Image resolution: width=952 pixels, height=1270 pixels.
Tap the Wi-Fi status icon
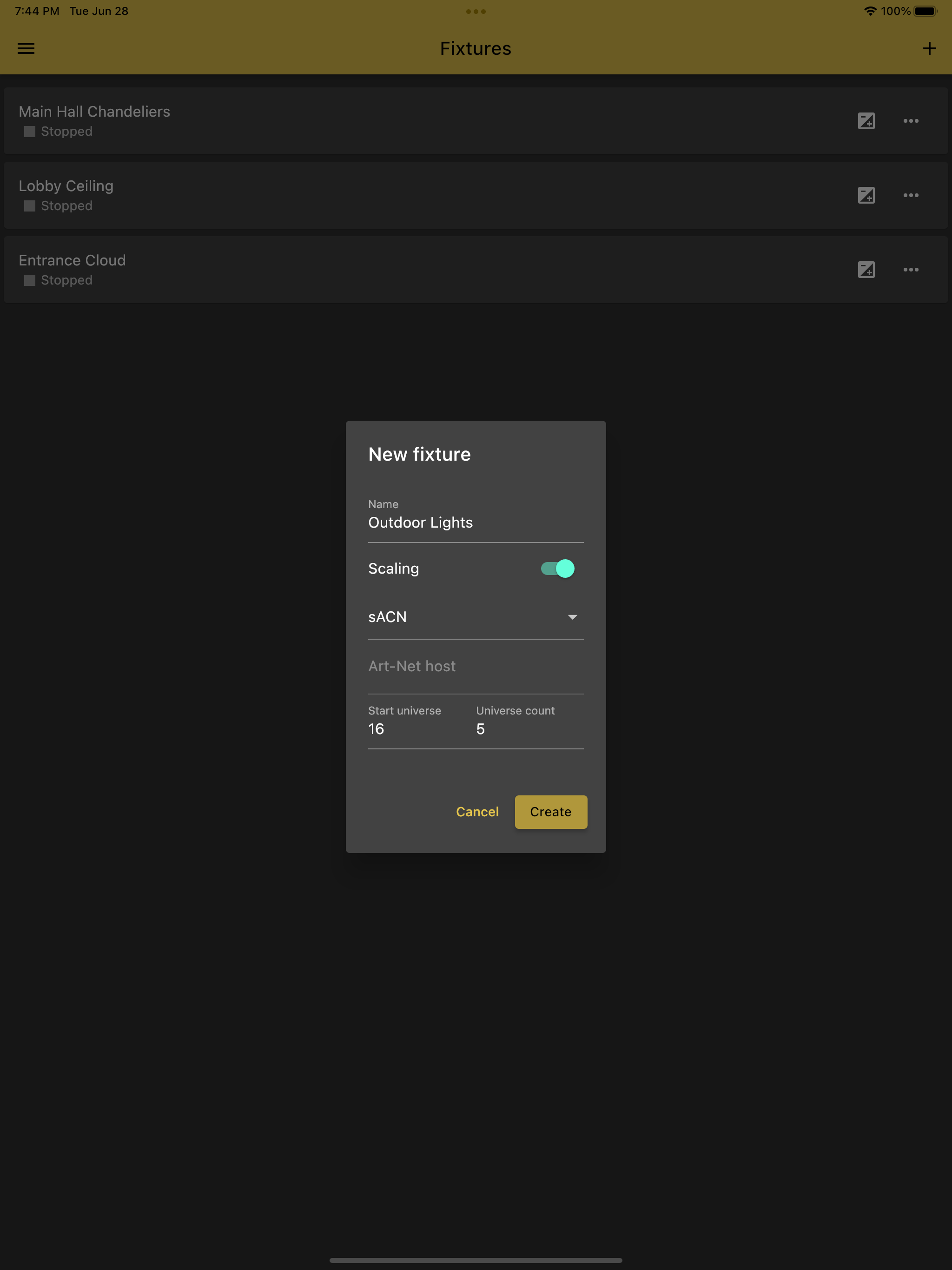[x=870, y=11]
